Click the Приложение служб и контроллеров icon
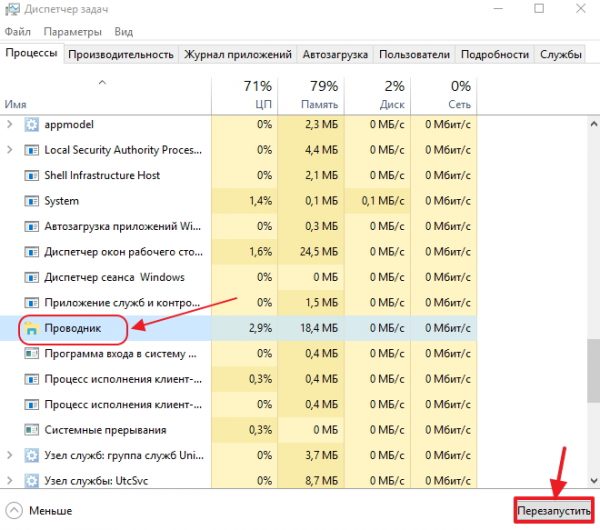The image size is (600, 530). 31,303
